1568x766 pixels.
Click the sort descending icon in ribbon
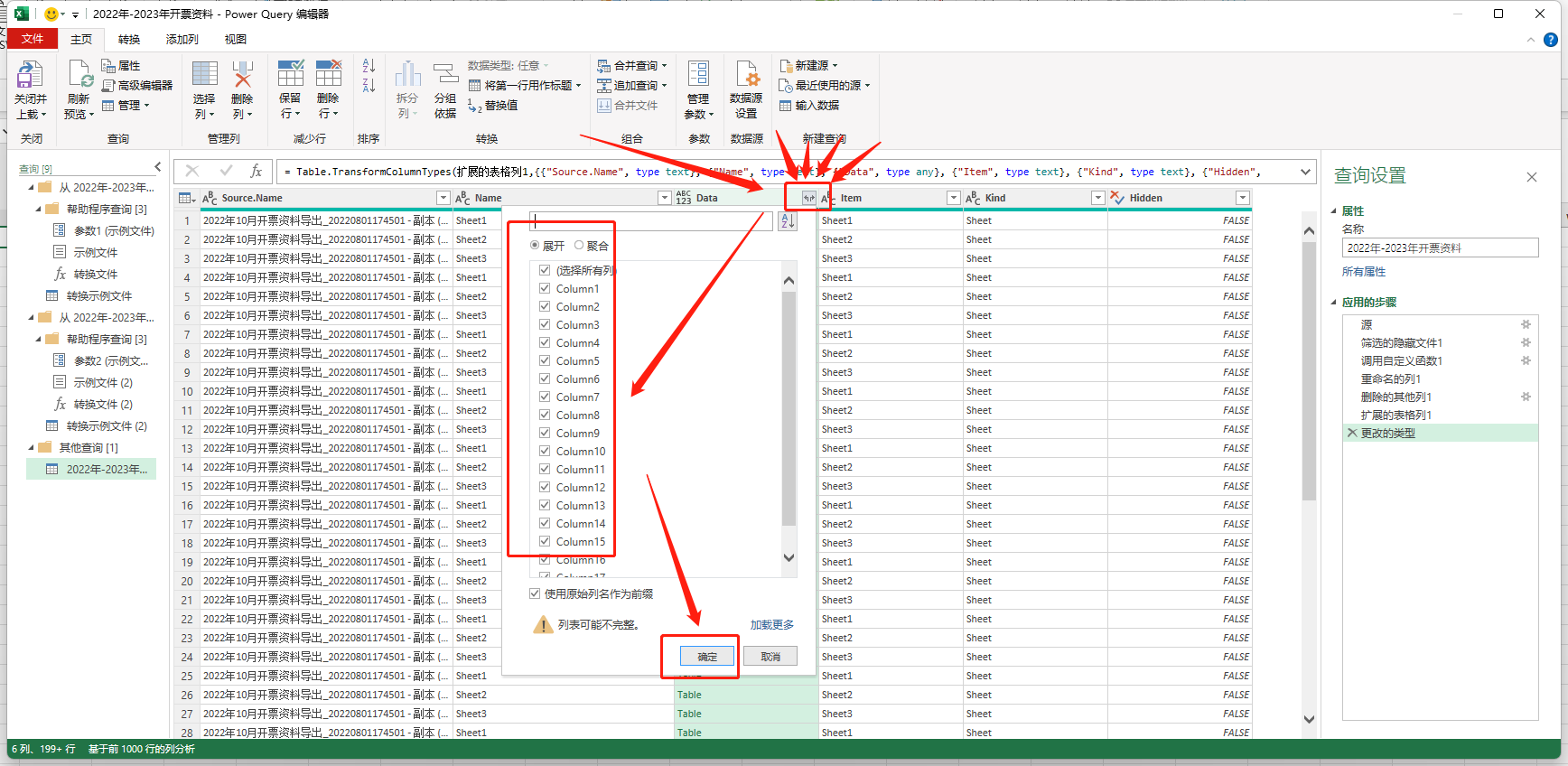[x=369, y=86]
